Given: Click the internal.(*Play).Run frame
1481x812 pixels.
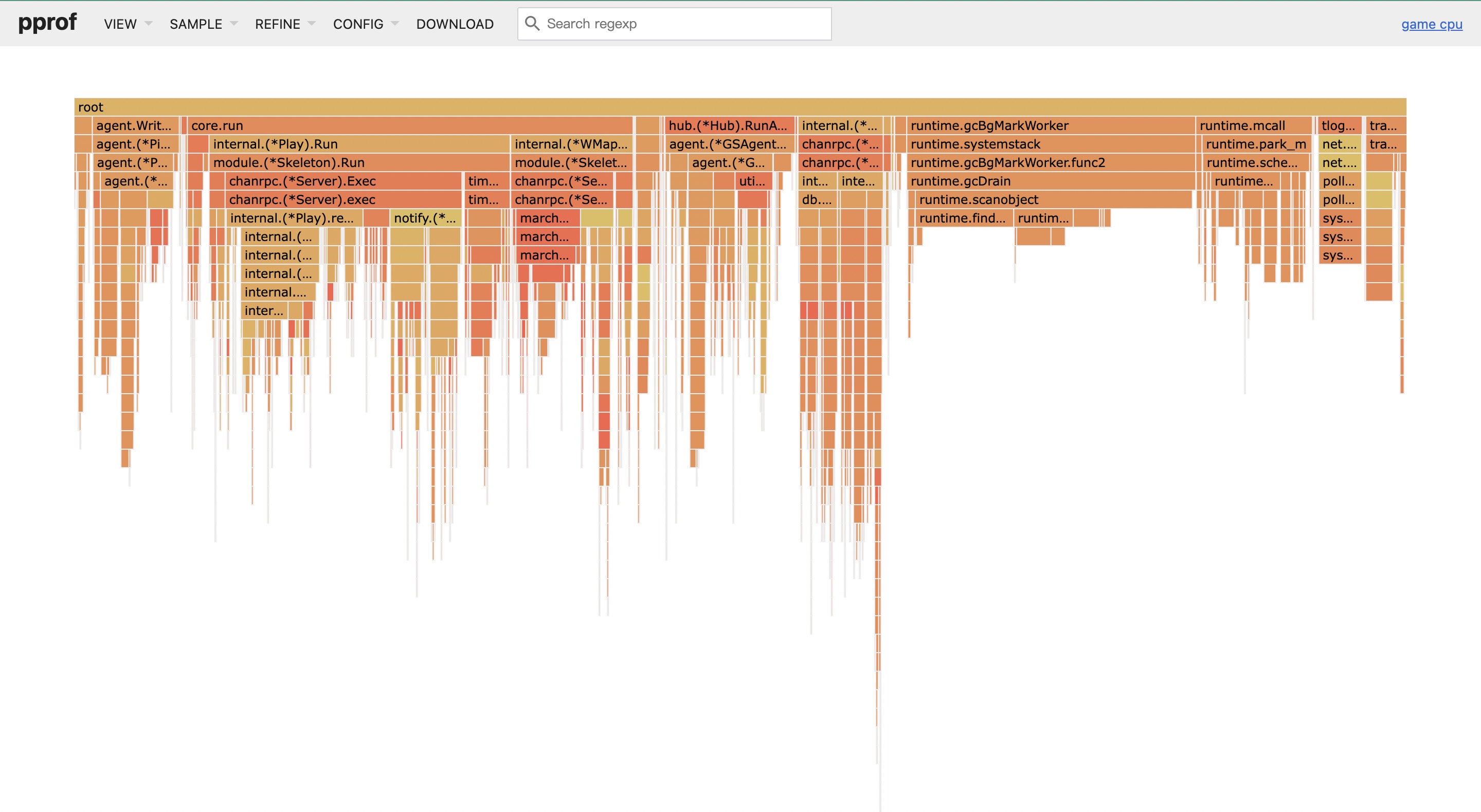Looking at the screenshot, I should click(359, 144).
